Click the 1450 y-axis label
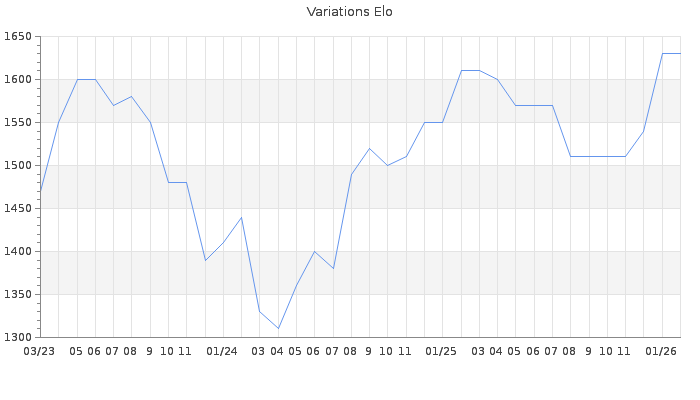 point(17,209)
